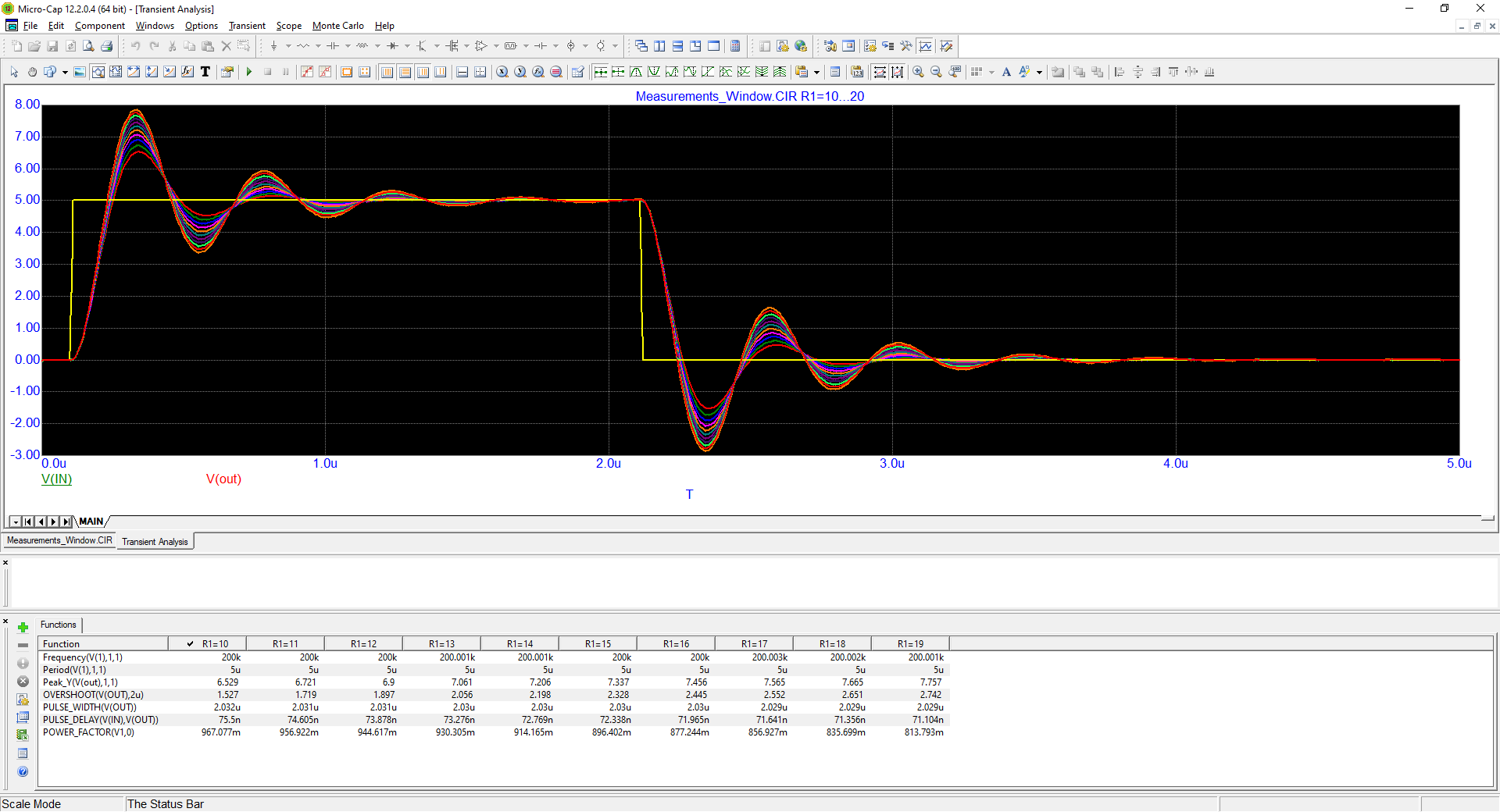Click the tools wrench-and-hammer icon
Viewport: 1500px width, 812px height.
tap(906, 46)
